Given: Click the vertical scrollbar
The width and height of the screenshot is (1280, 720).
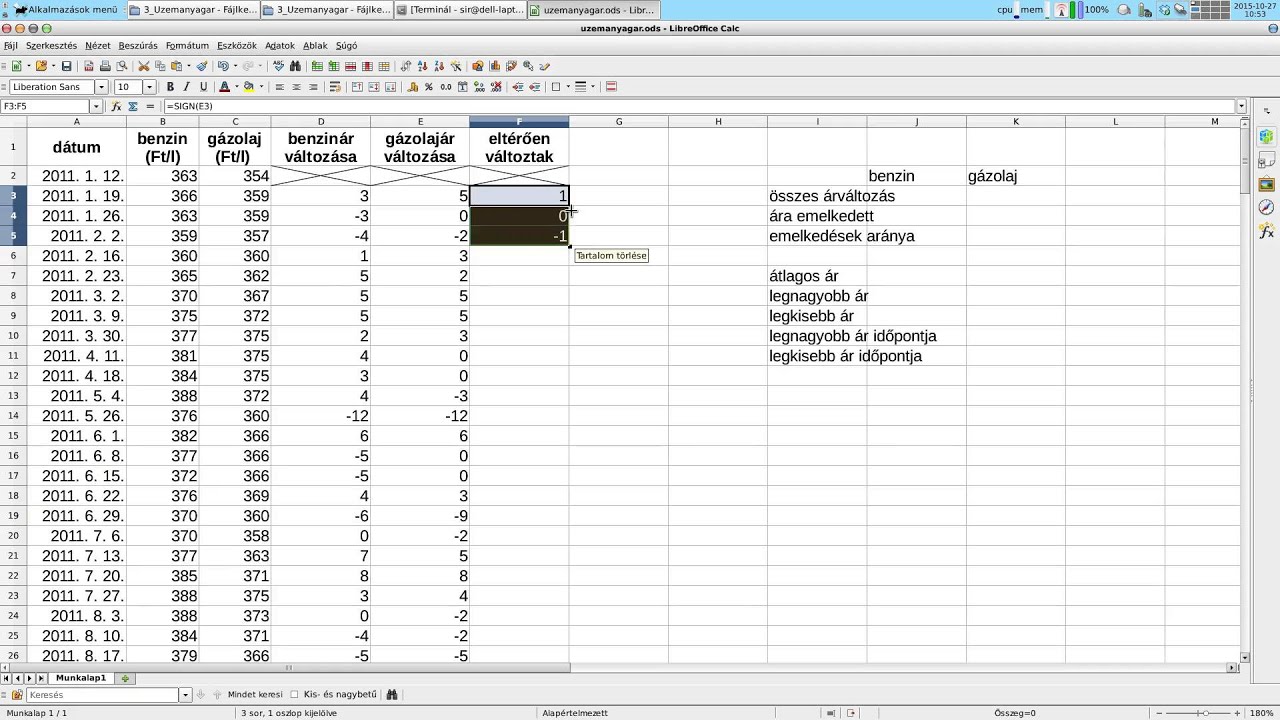Looking at the screenshot, I should 1245,390.
